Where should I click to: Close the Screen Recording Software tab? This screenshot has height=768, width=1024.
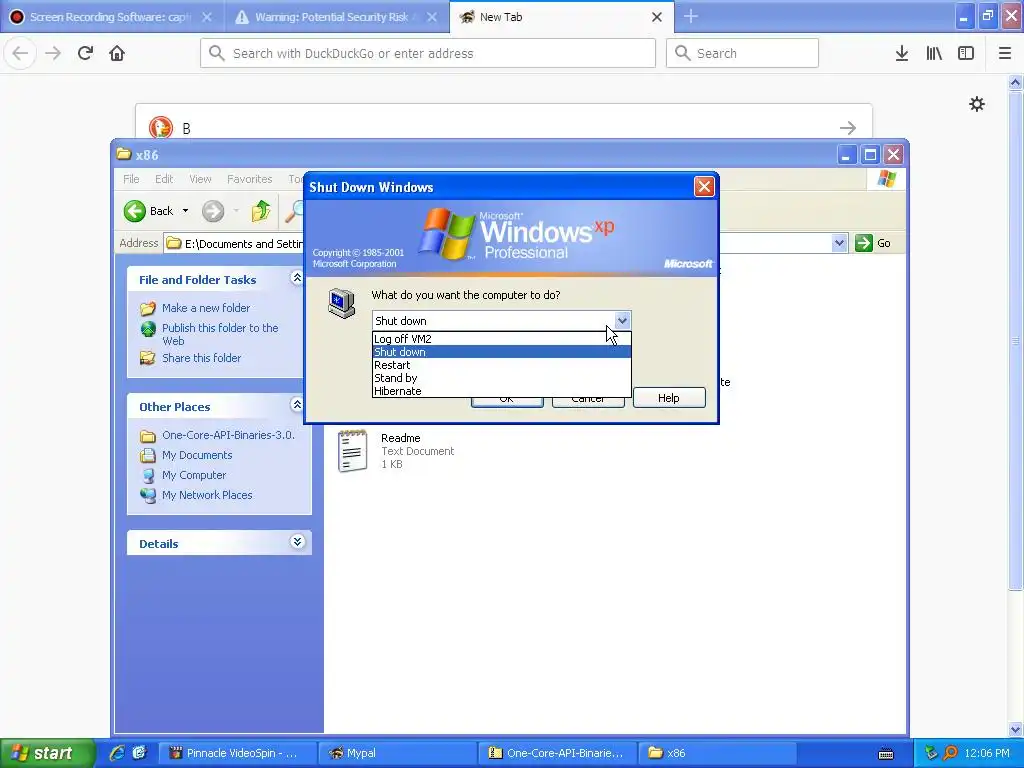click(x=206, y=17)
